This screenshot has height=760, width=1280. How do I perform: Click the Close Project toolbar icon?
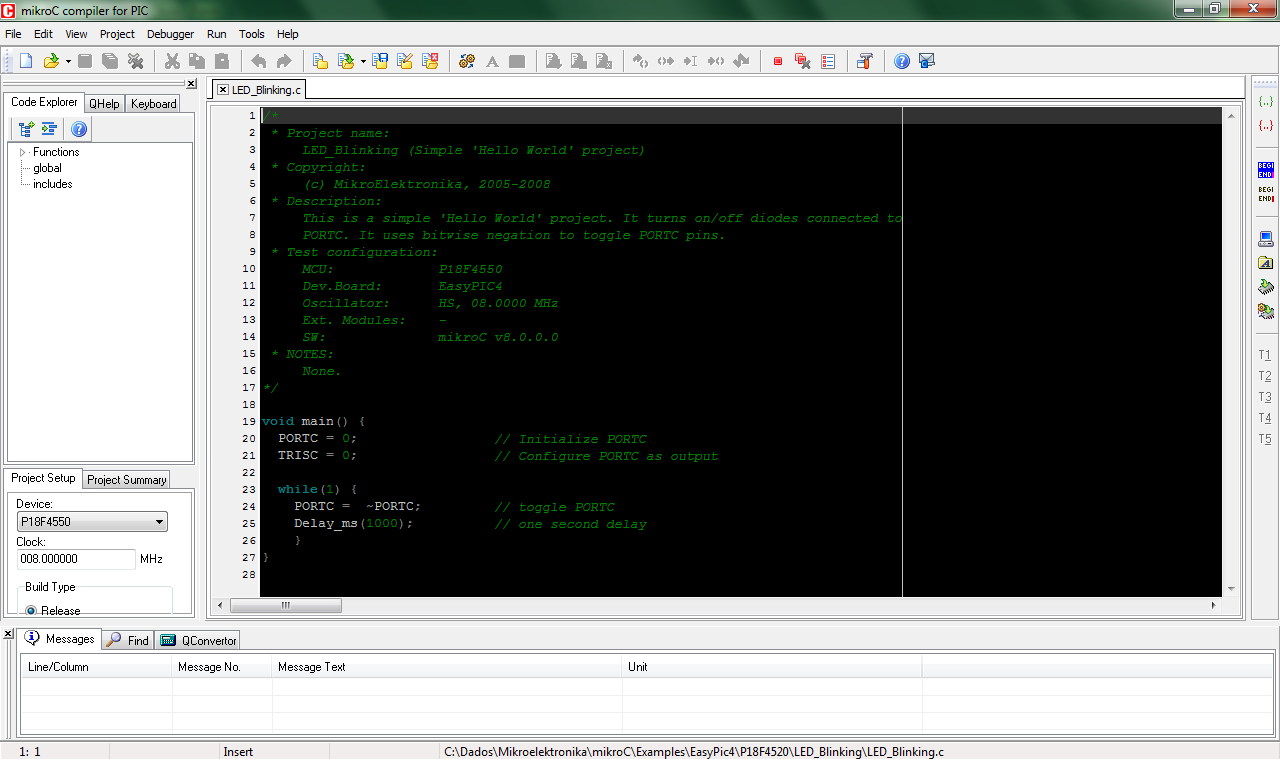click(430, 61)
